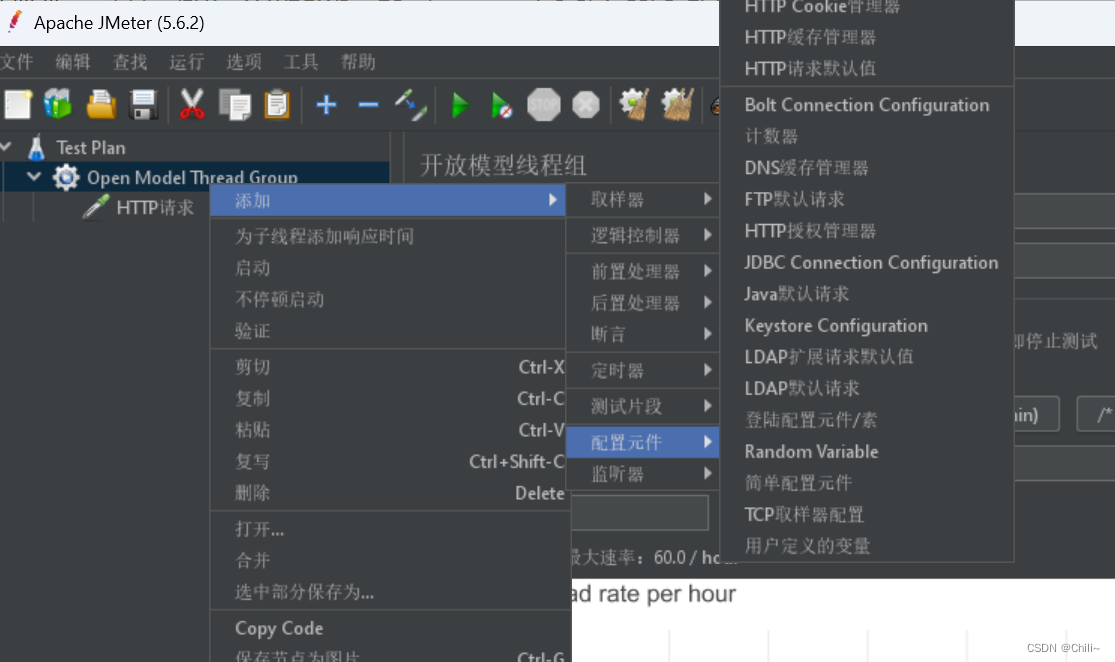The height and width of the screenshot is (662, 1115).
Task: Click the Save floppy disk icon
Action: point(144,105)
